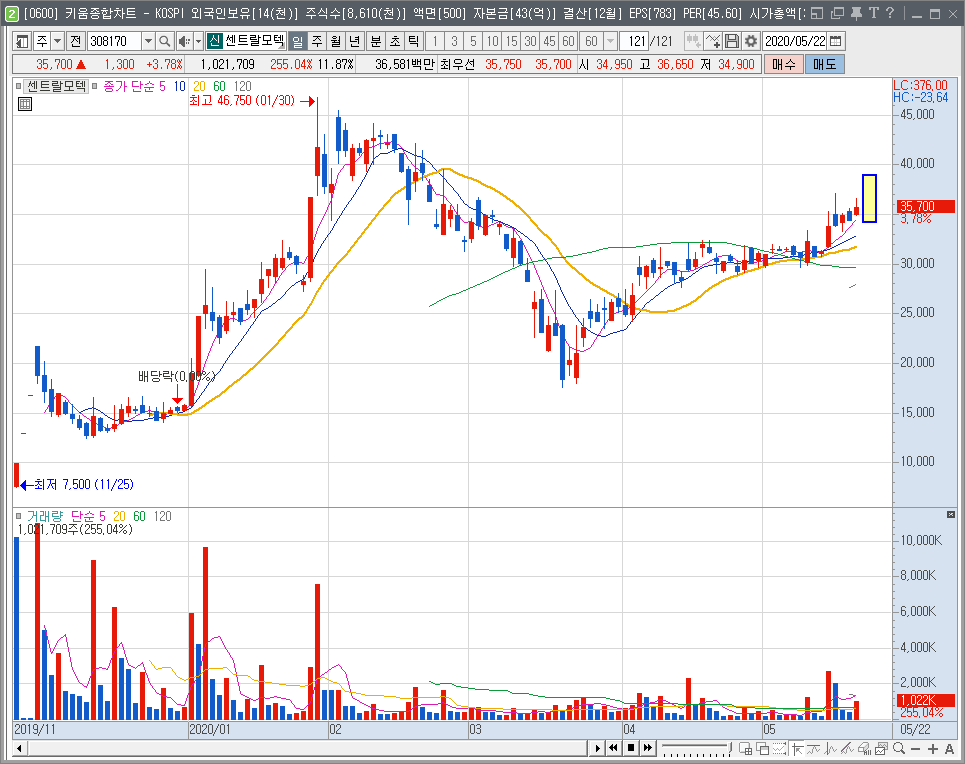This screenshot has height=764, width=965.
Task: Select interval 1 button
Action: 435,41
